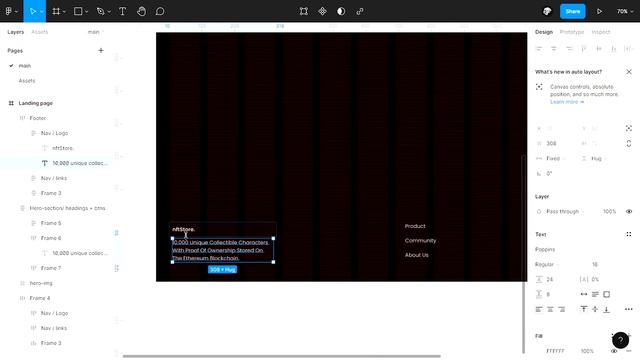Set text align center
This screenshot has height=360, width=640.
click(x=550, y=309)
